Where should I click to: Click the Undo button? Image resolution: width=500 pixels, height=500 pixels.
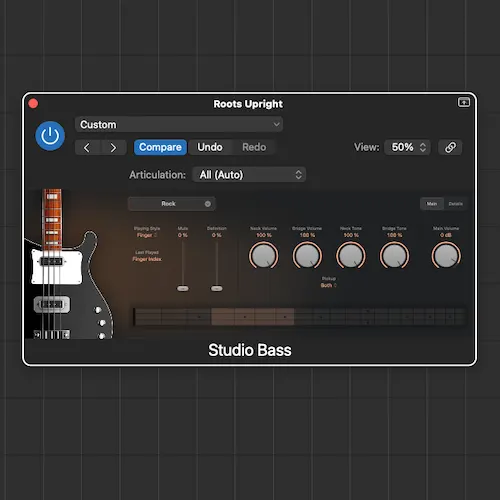pos(210,147)
